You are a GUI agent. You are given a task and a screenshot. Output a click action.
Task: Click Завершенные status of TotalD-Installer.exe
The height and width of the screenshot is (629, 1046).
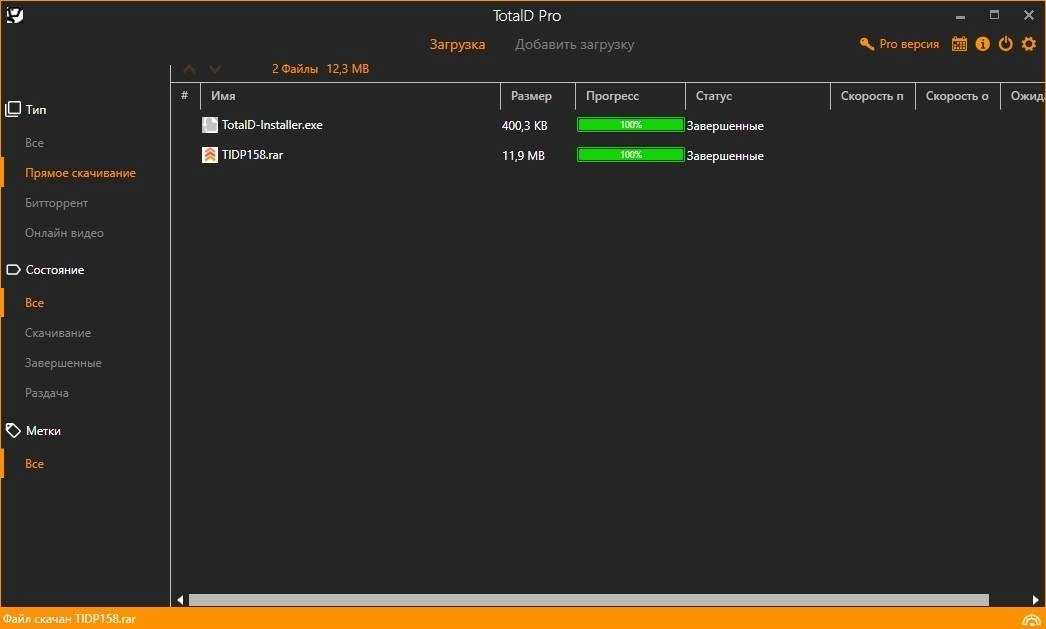725,125
